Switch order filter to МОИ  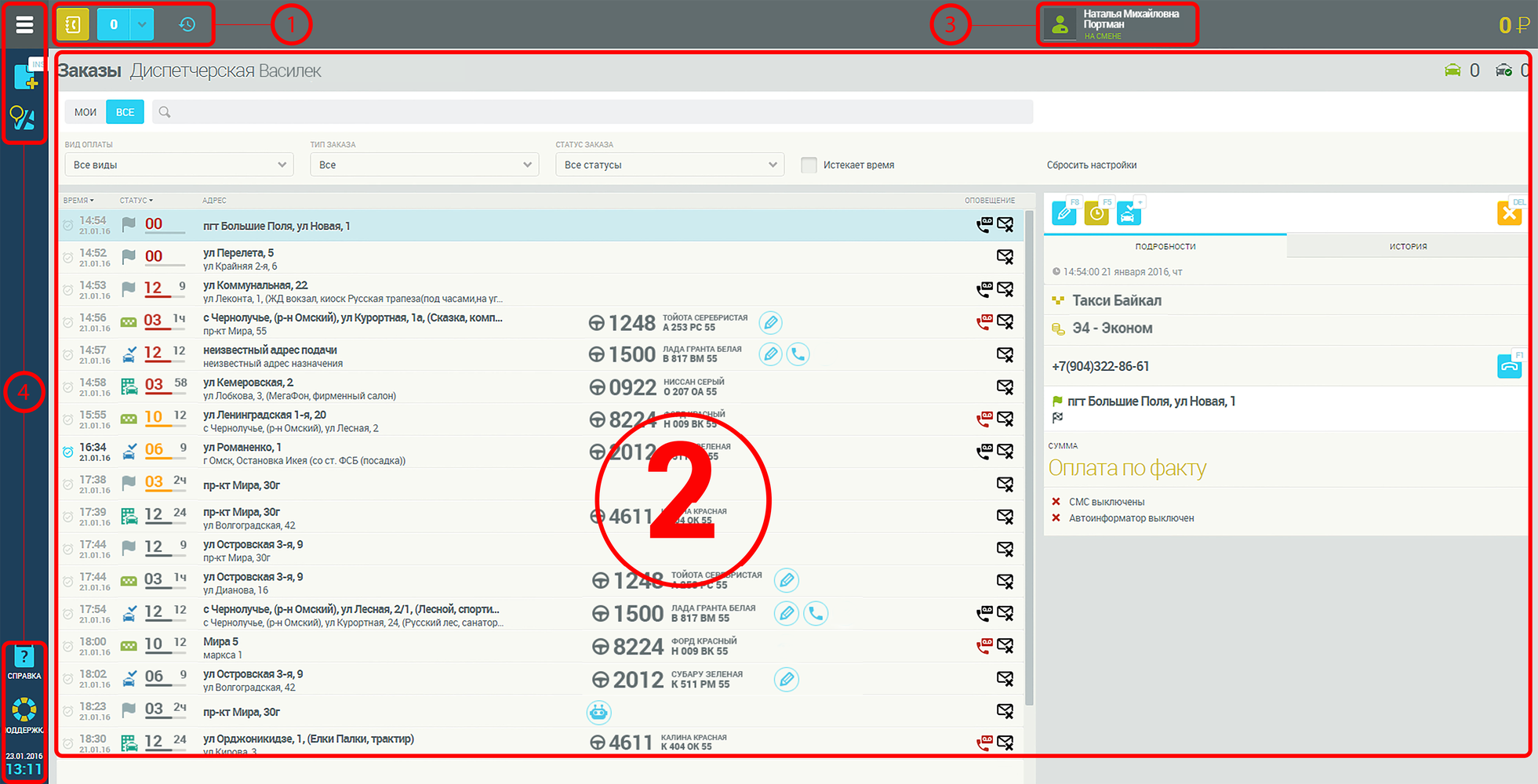point(85,112)
